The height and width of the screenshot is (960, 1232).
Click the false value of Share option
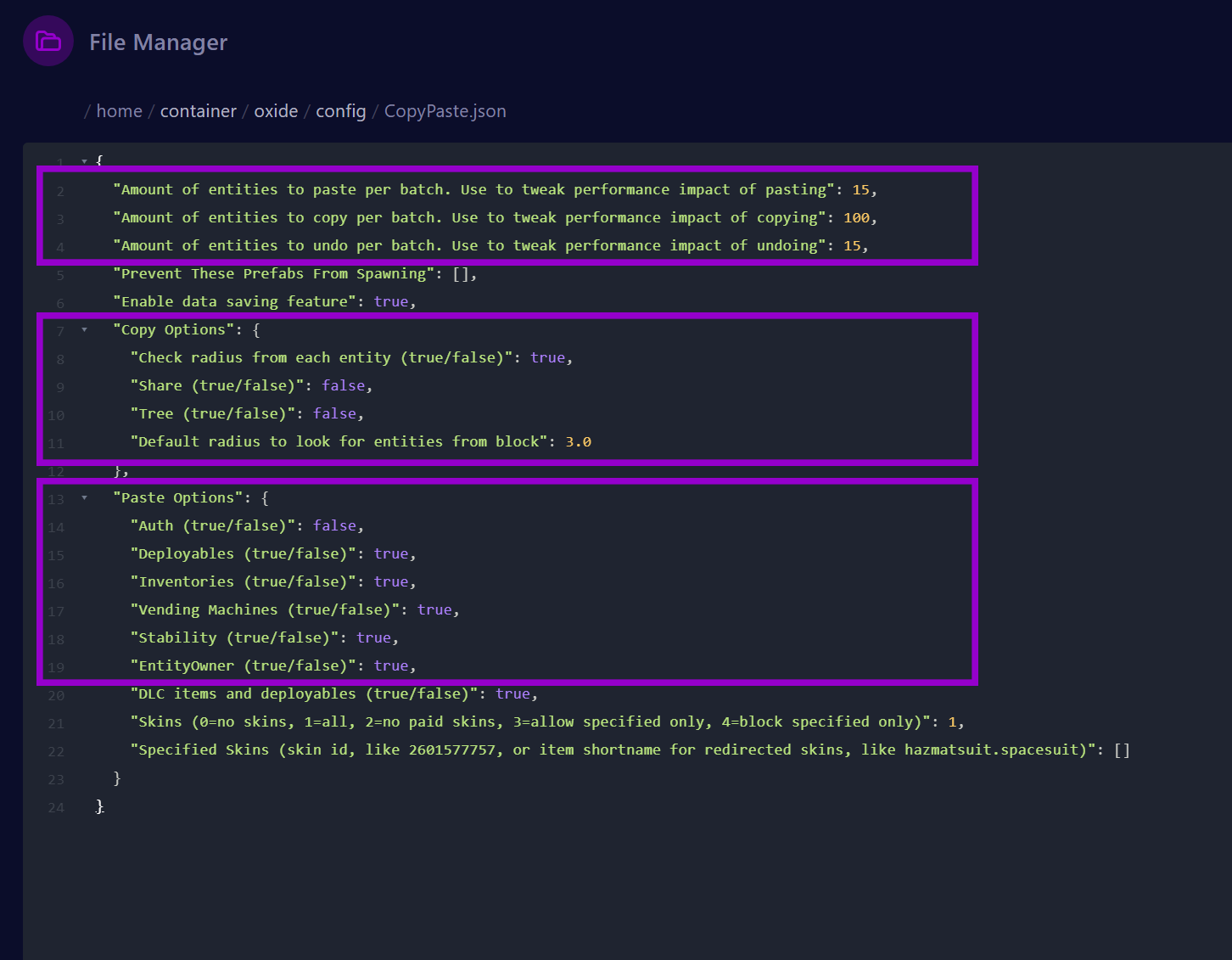pyautogui.click(x=344, y=385)
